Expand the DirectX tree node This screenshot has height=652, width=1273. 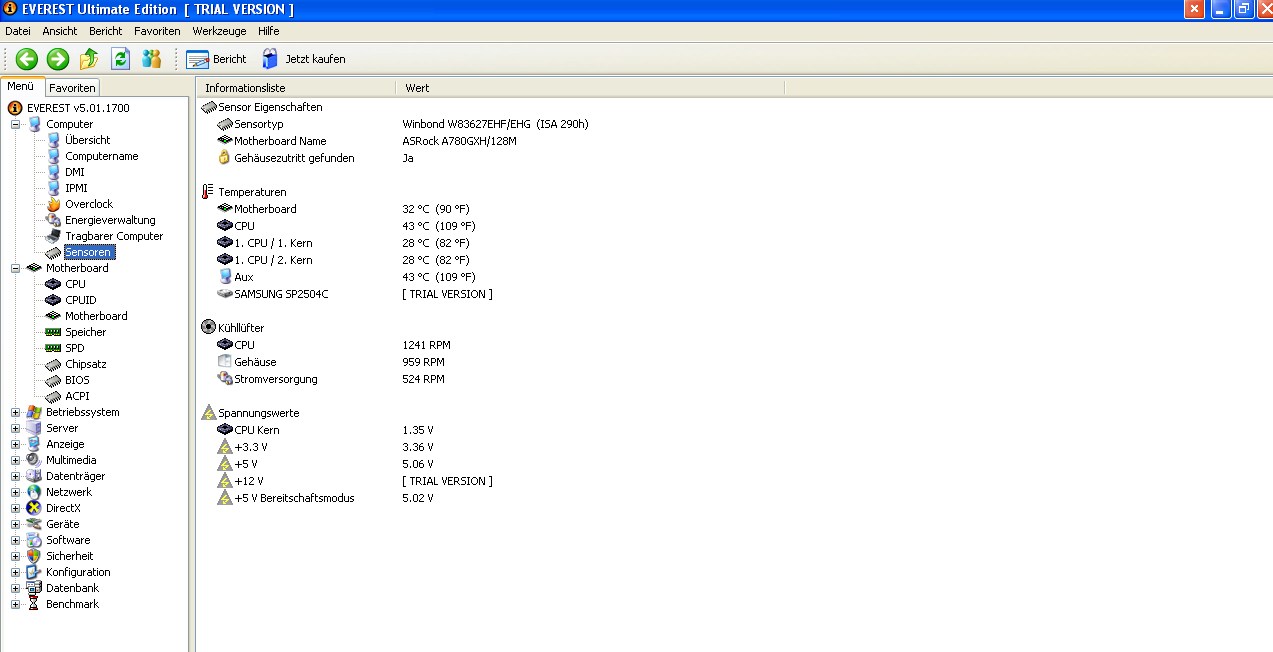16,508
